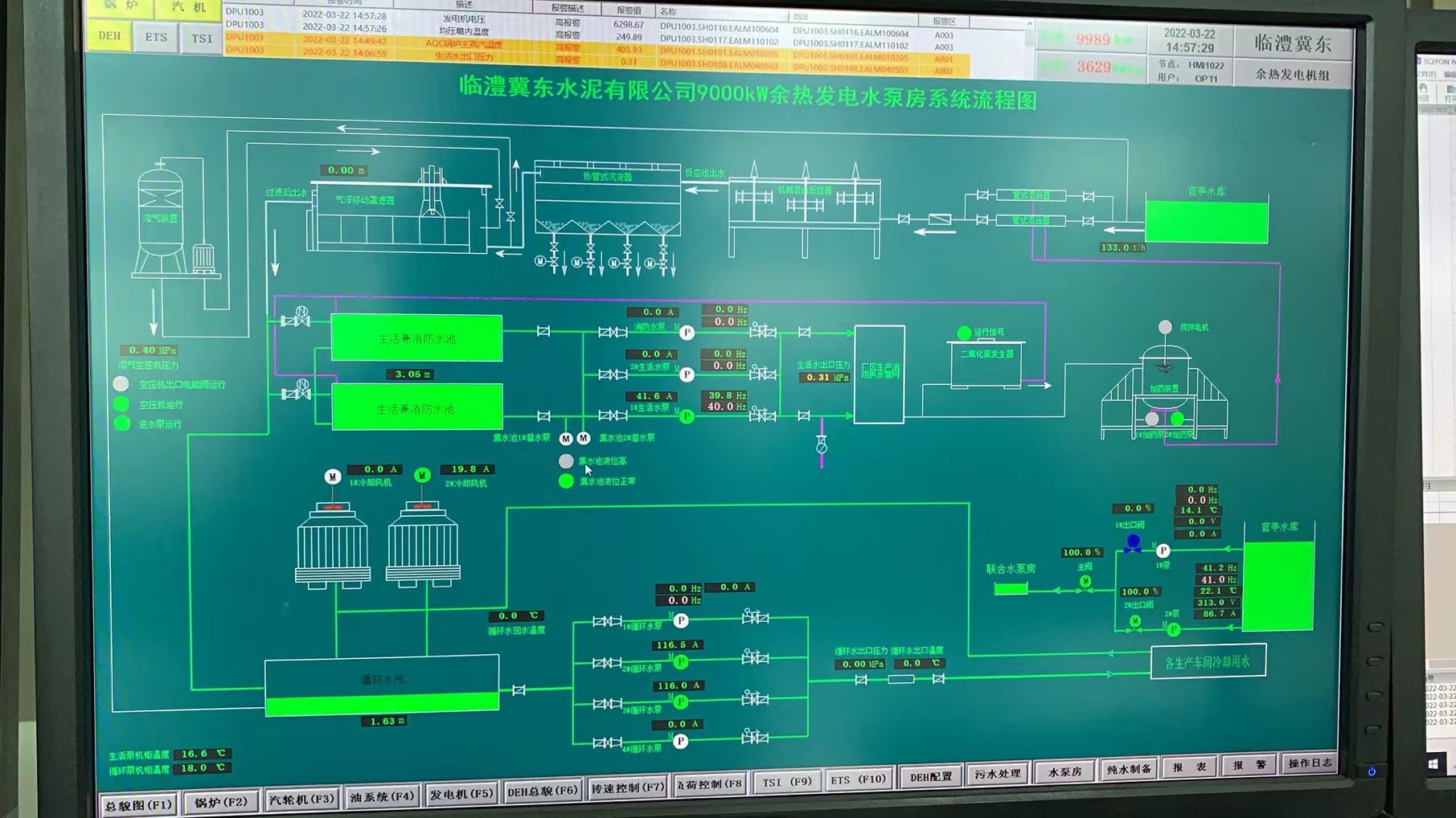Select the running 1#生活水泵 green pump symbol
This screenshot has width=1456, height=818.
coord(687,416)
